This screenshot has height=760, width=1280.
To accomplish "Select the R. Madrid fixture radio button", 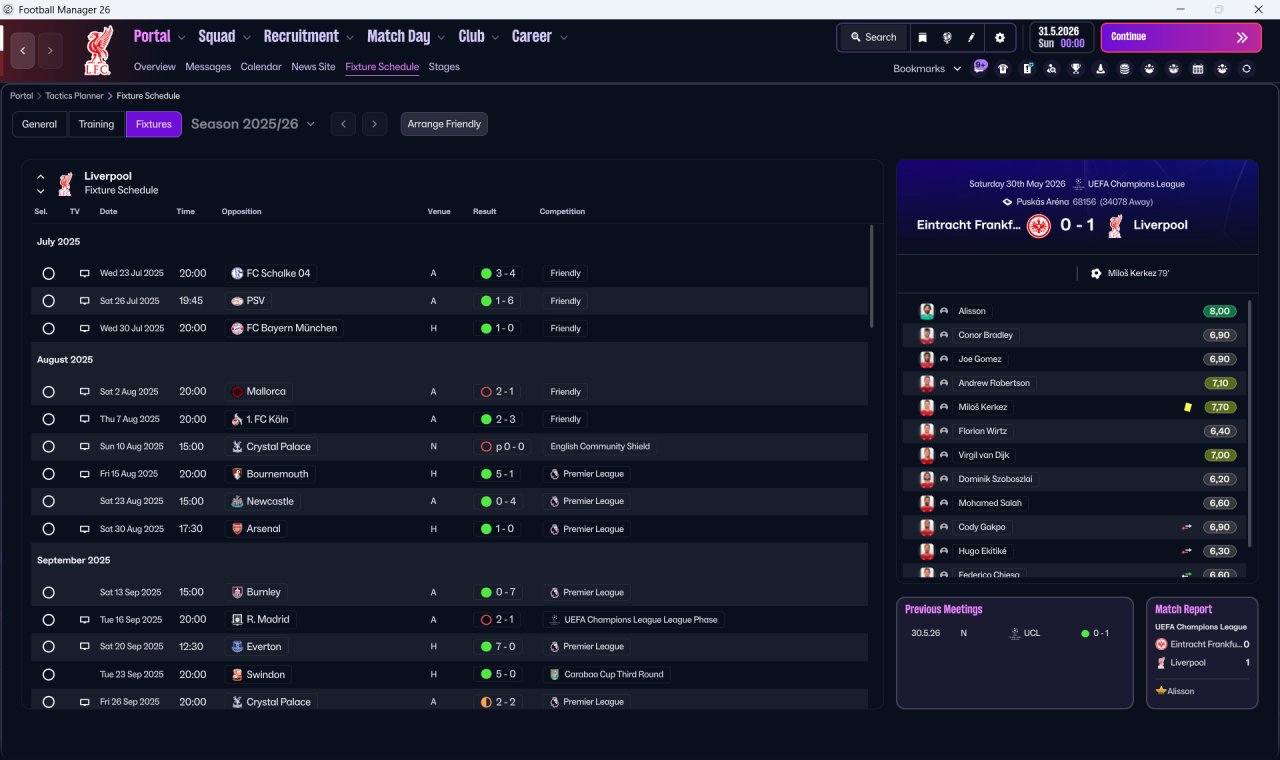I will click(48, 620).
